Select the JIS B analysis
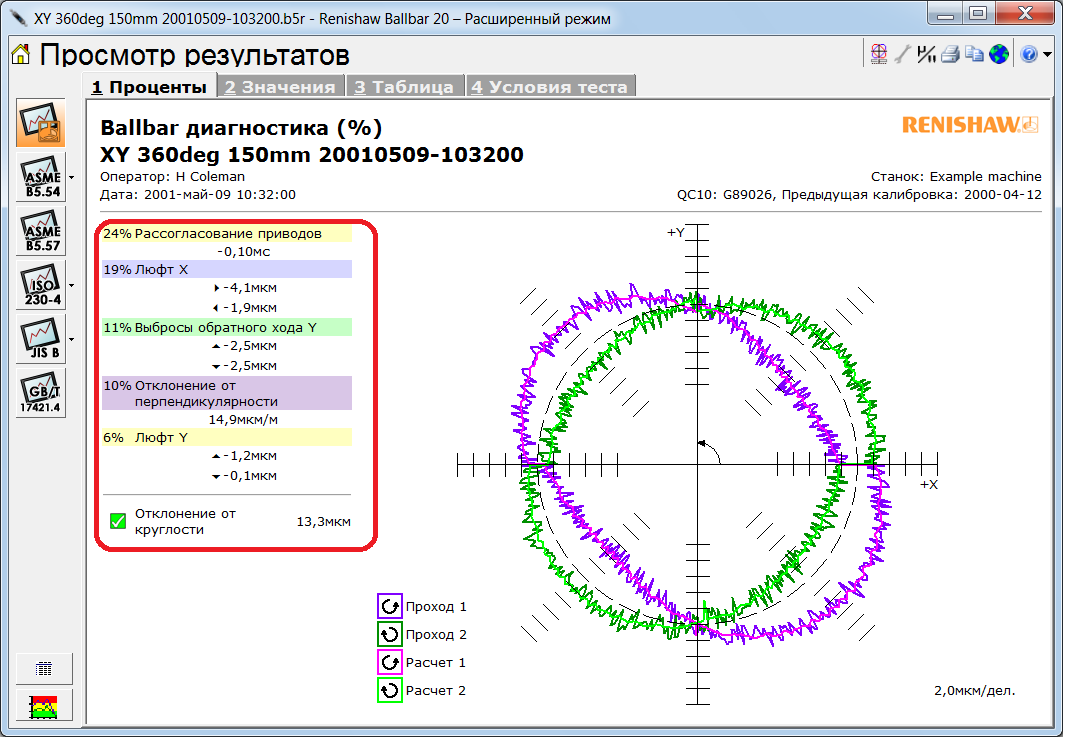The image size is (1065, 741). pyautogui.click(x=41, y=339)
